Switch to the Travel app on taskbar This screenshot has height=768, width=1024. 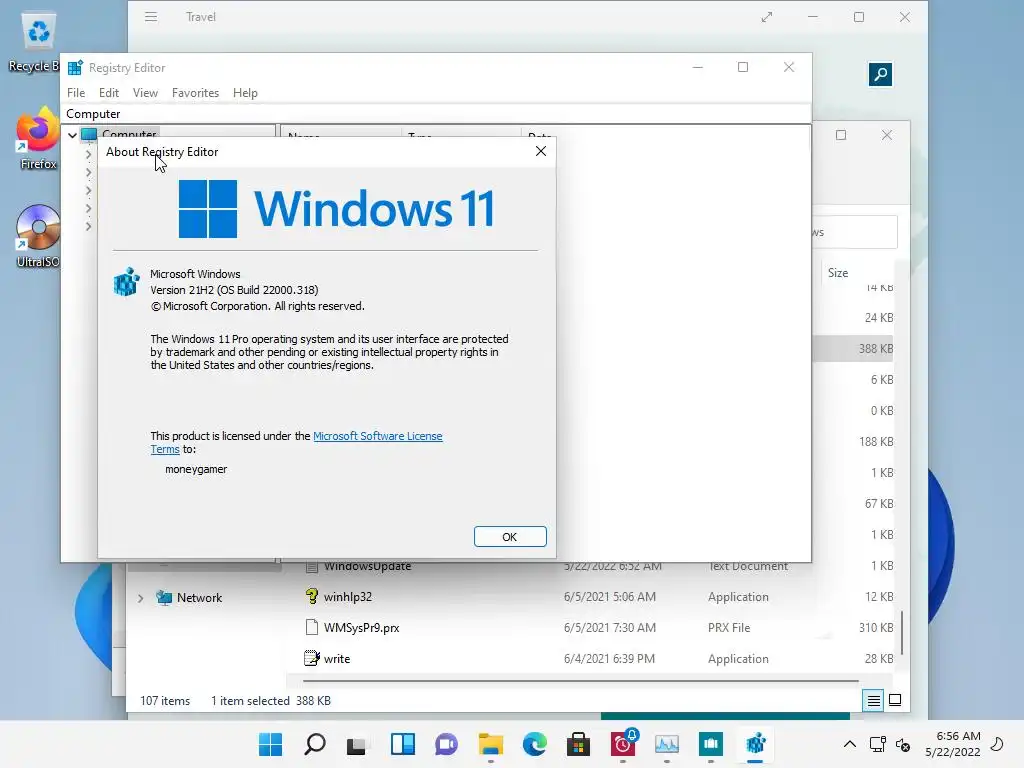click(711, 744)
